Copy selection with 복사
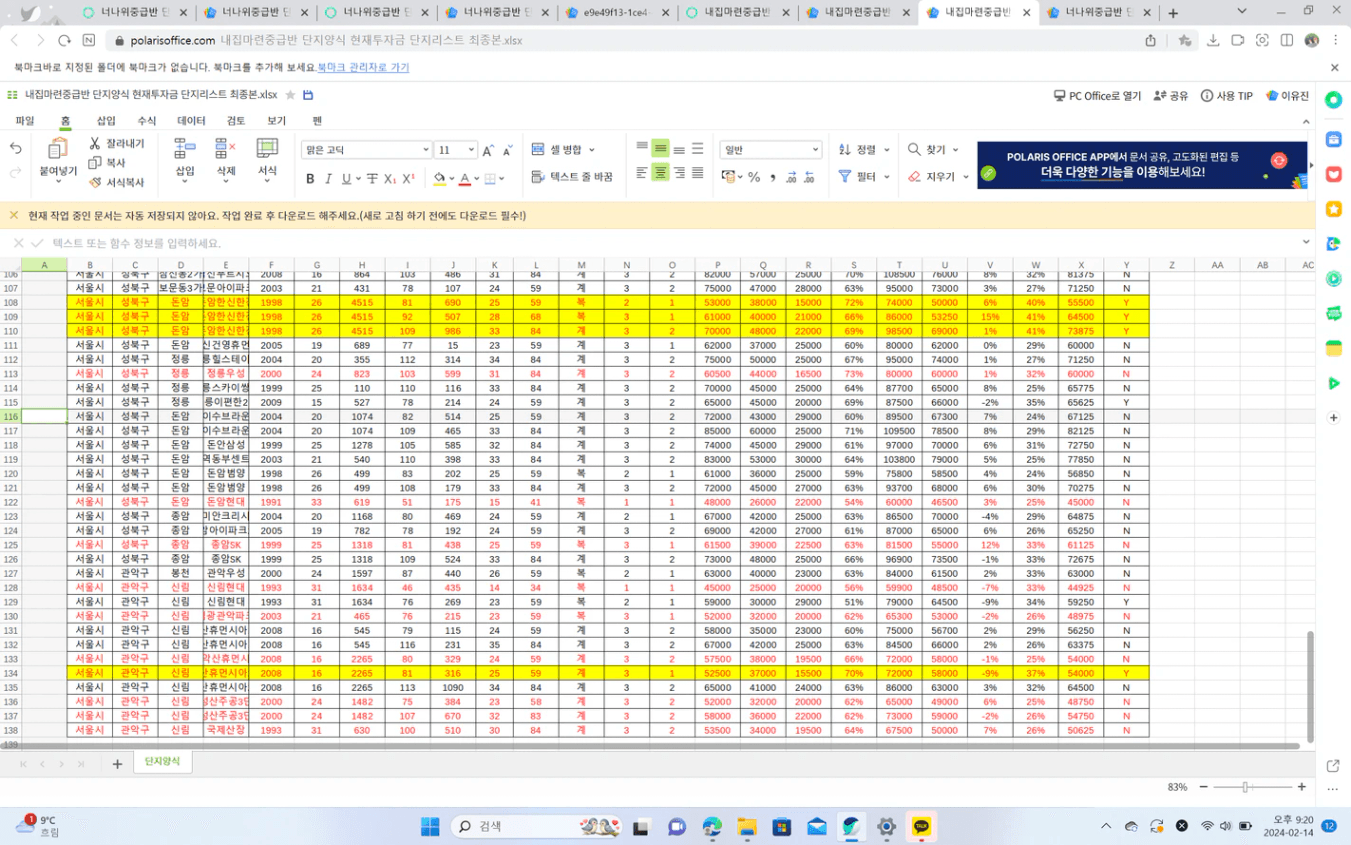Image resolution: width=1351 pixels, height=845 pixels. (108, 163)
